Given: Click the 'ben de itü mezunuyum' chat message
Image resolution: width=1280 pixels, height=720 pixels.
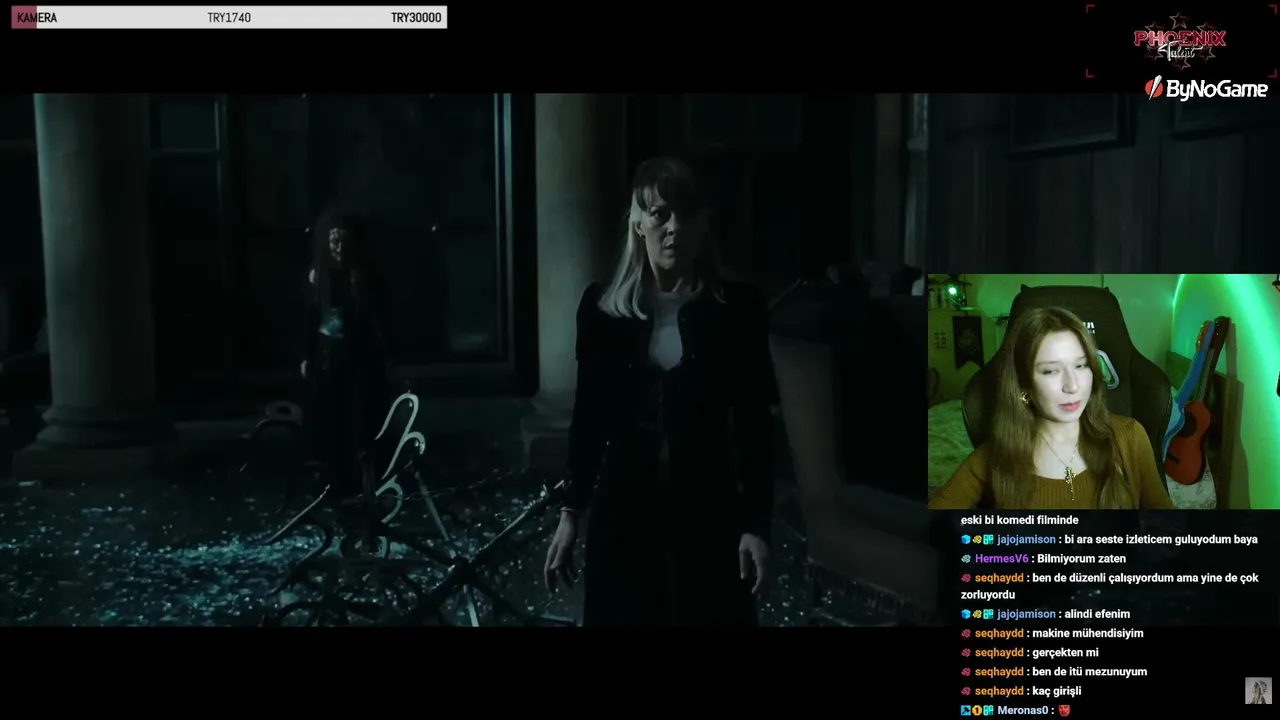Looking at the screenshot, I should (x=1090, y=672).
